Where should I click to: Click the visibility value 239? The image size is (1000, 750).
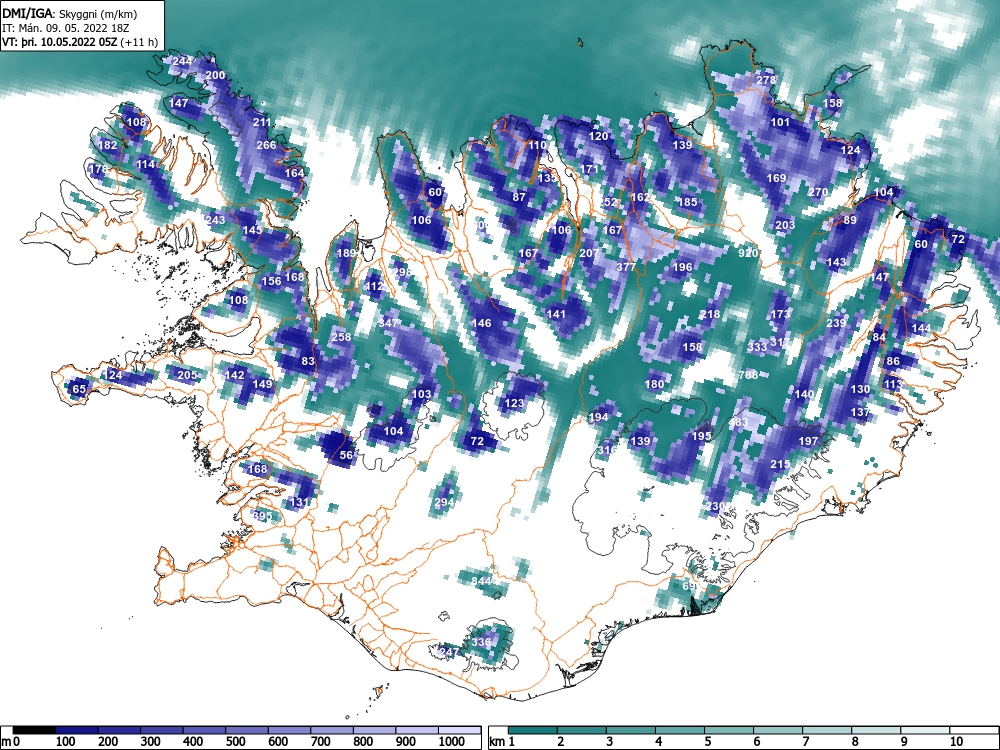coord(836,323)
